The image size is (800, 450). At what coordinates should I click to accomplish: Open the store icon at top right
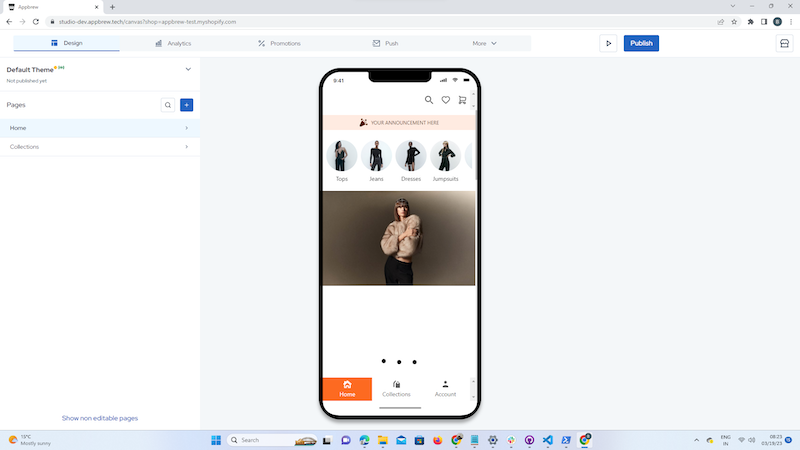pos(784,43)
